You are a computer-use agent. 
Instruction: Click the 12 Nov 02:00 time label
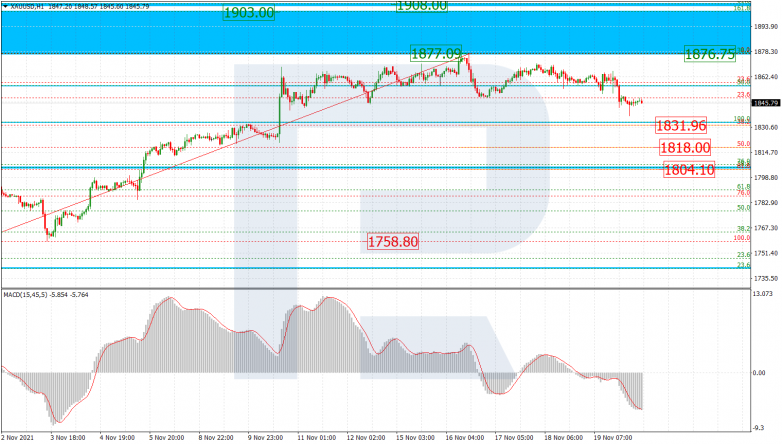[x=366, y=438]
